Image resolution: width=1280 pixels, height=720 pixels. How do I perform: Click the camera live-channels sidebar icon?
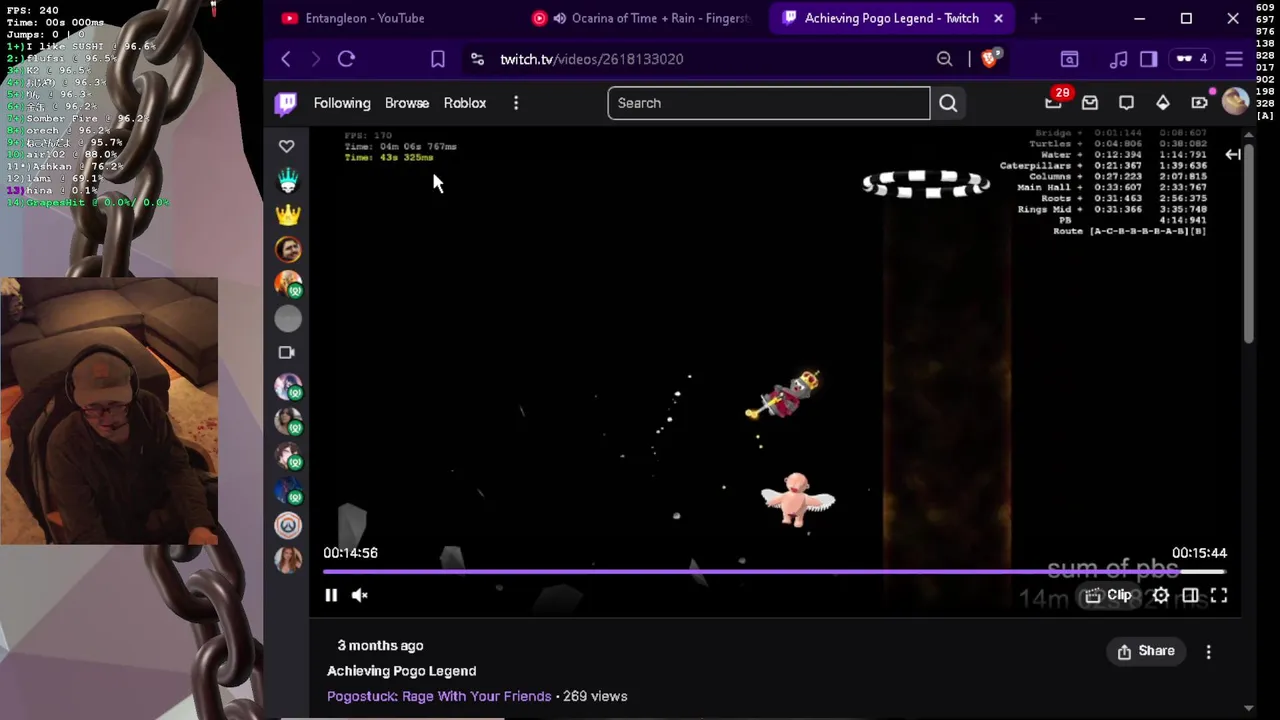click(287, 352)
